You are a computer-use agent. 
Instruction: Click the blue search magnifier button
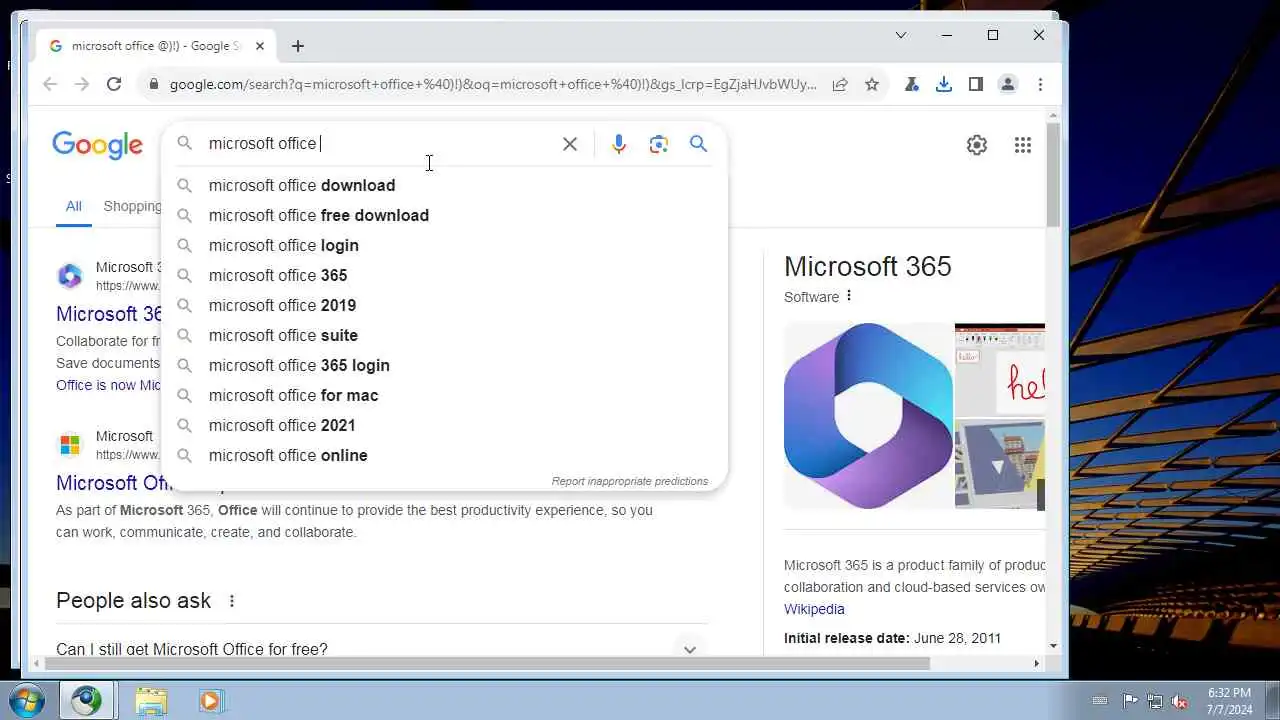click(x=699, y=144)
